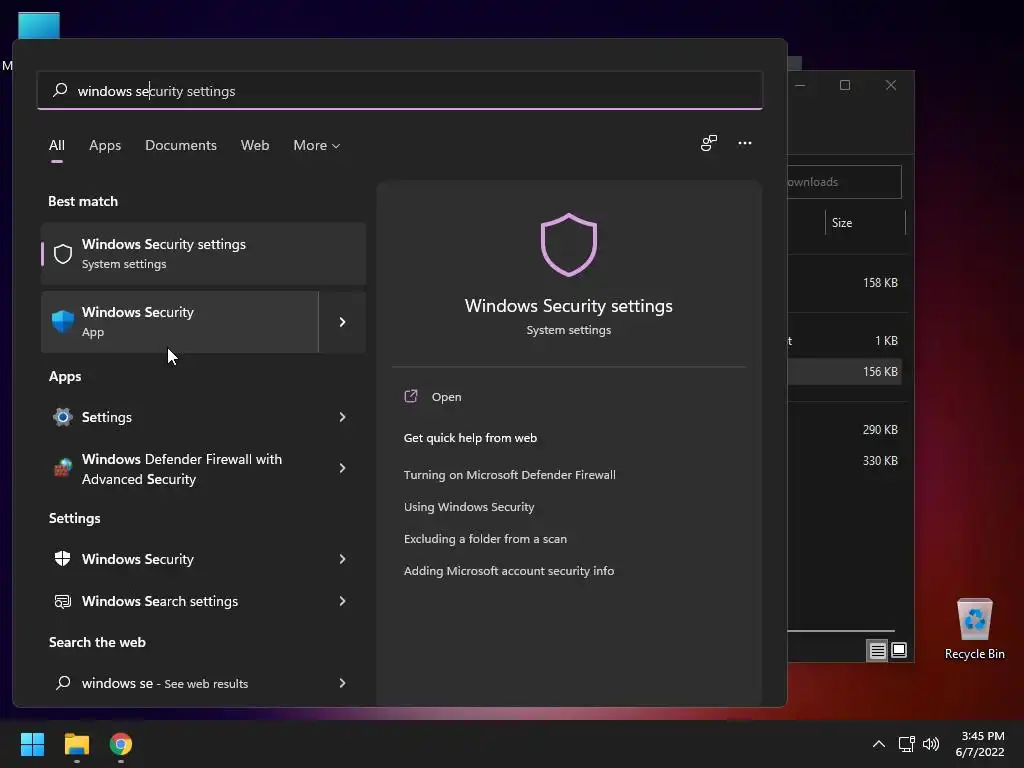Open Recycle Bin desktop icon
The image size is (1024, 768).
(x=974, y=628)
